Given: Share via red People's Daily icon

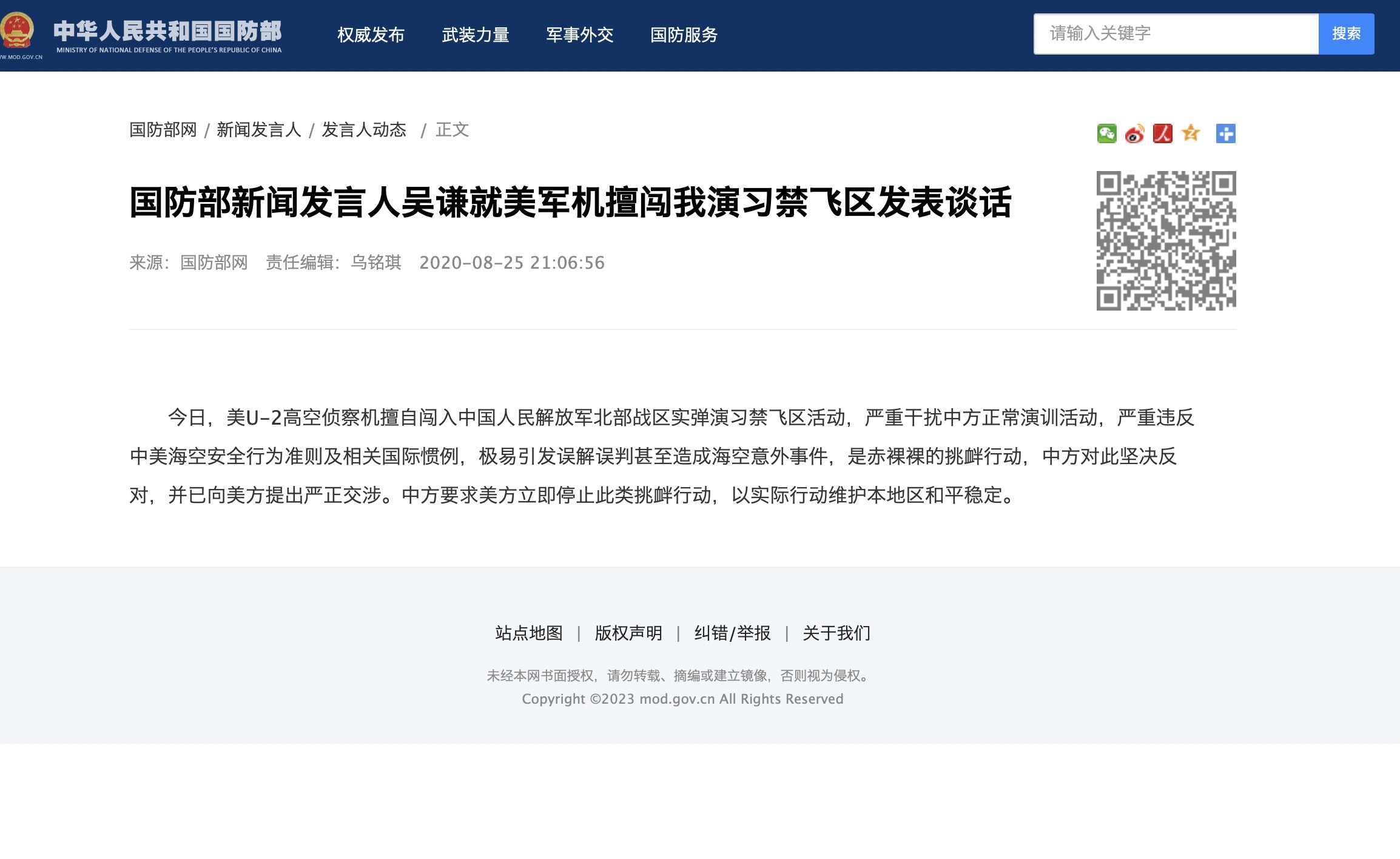Looking at the screenshot, I should click(x=1162, y=133).
